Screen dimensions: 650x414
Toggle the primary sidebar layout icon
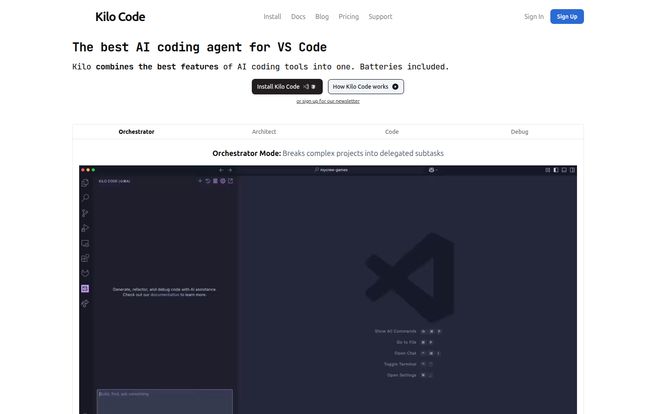(x=556, y=170)
